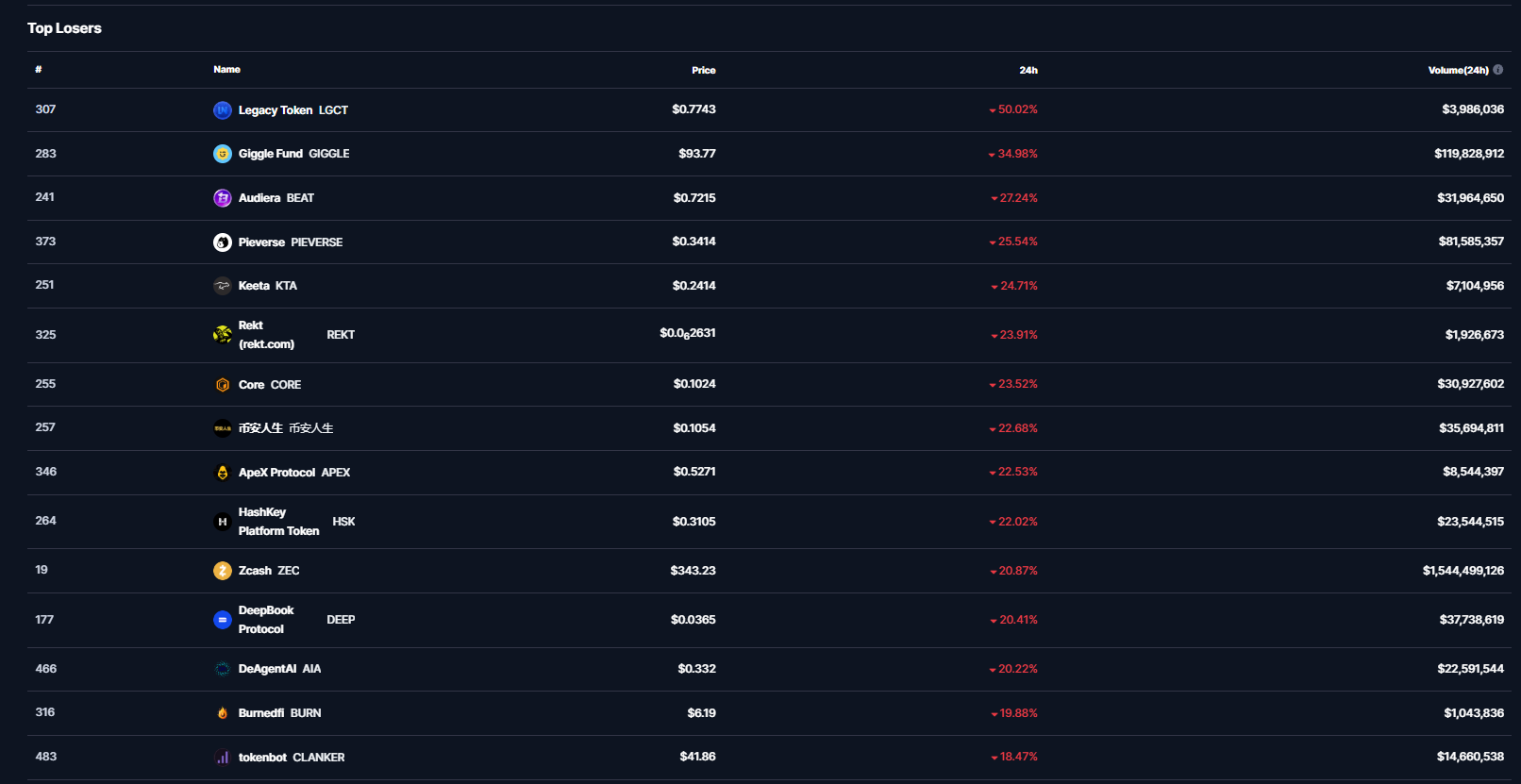1521x784 pixels.
Task: Click the Volume(24h) info icon
Action: pyautogui.click(x=1498, y=70)
